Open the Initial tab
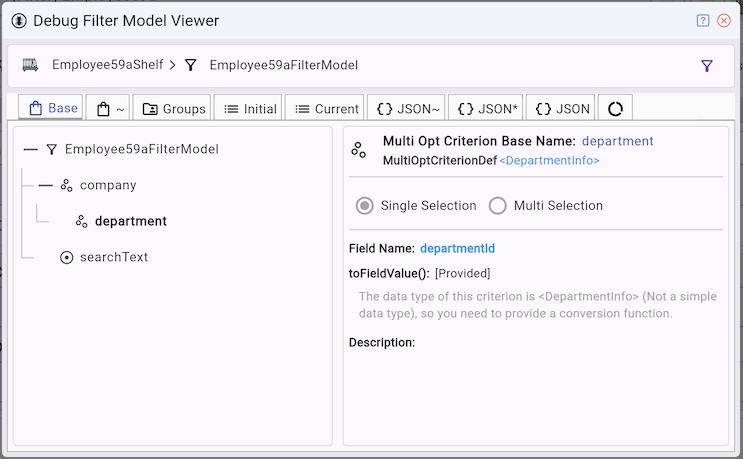 click(250, 109)
